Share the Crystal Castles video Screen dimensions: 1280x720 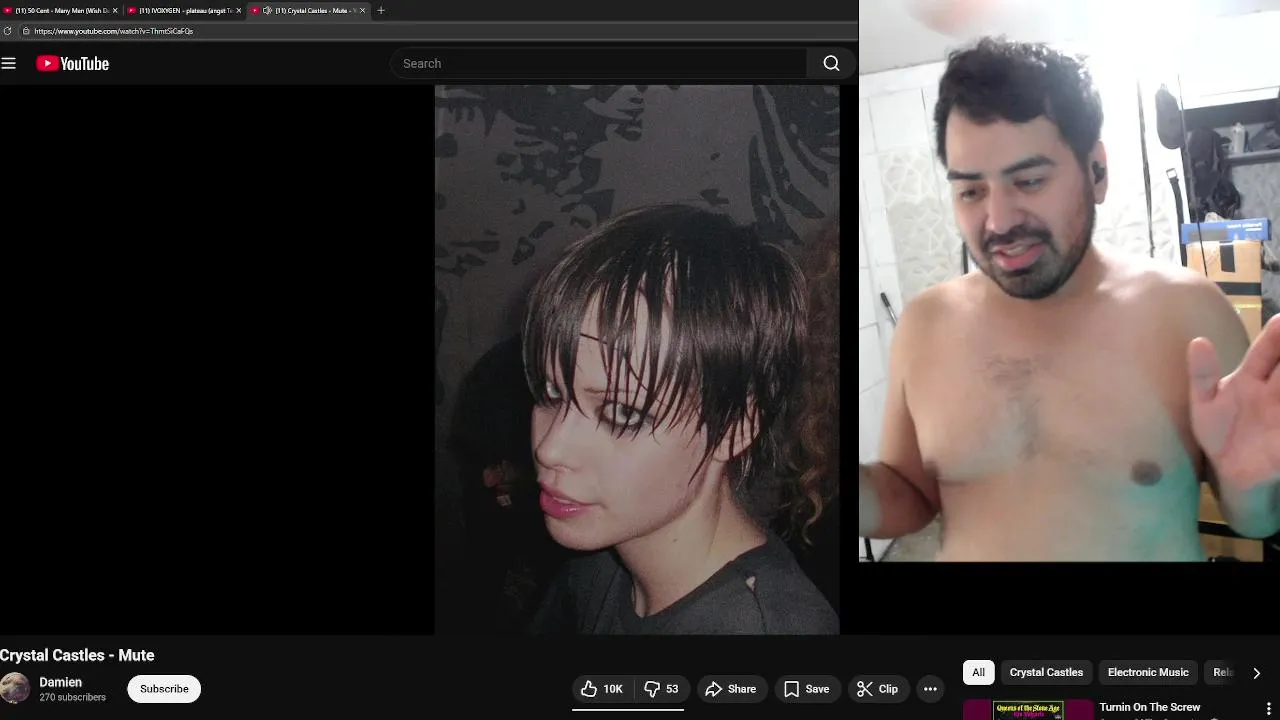(731, 689)
